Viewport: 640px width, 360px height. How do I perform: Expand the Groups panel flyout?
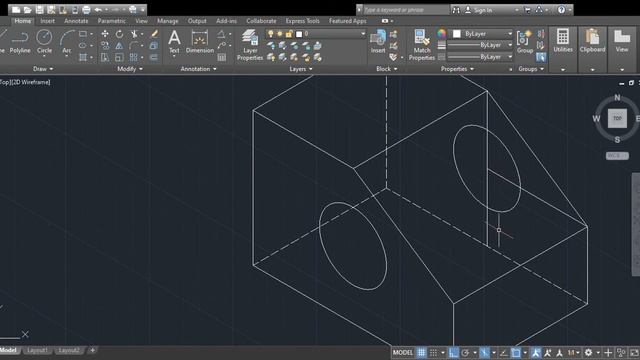coord(531,69)
